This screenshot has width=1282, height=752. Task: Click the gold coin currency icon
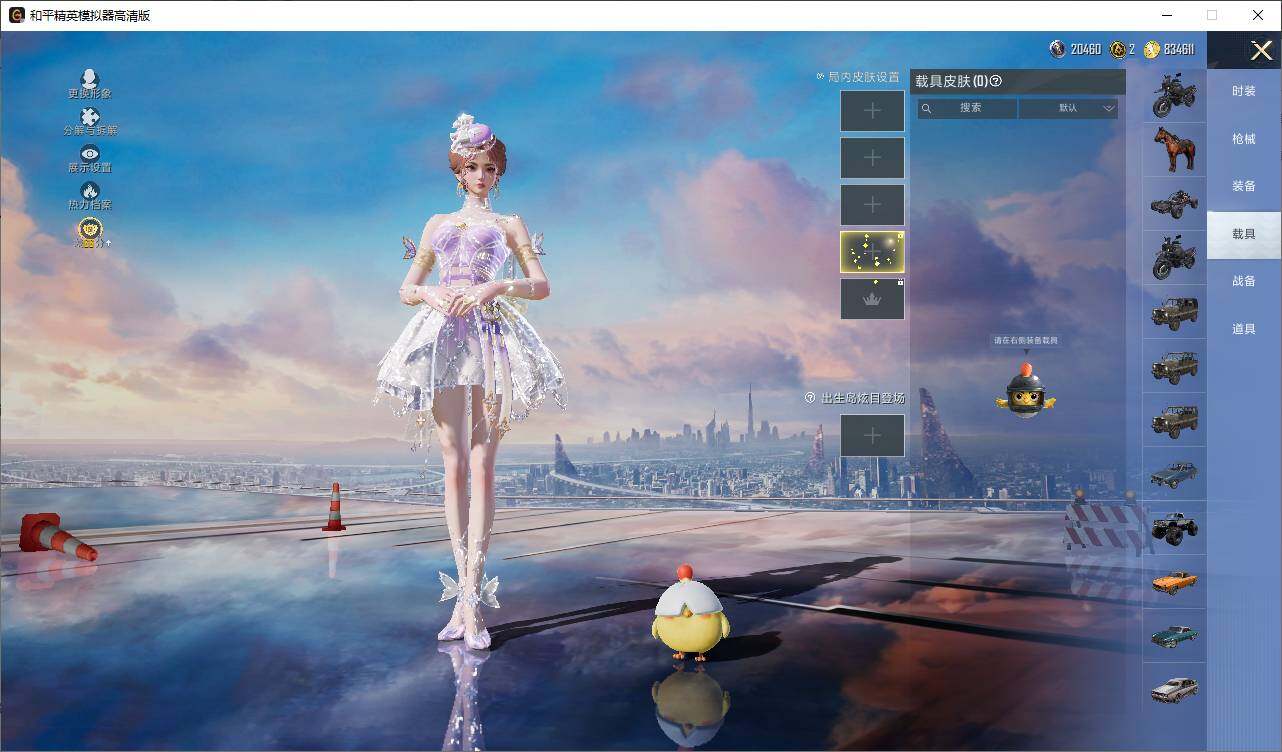pos(1152,49)
